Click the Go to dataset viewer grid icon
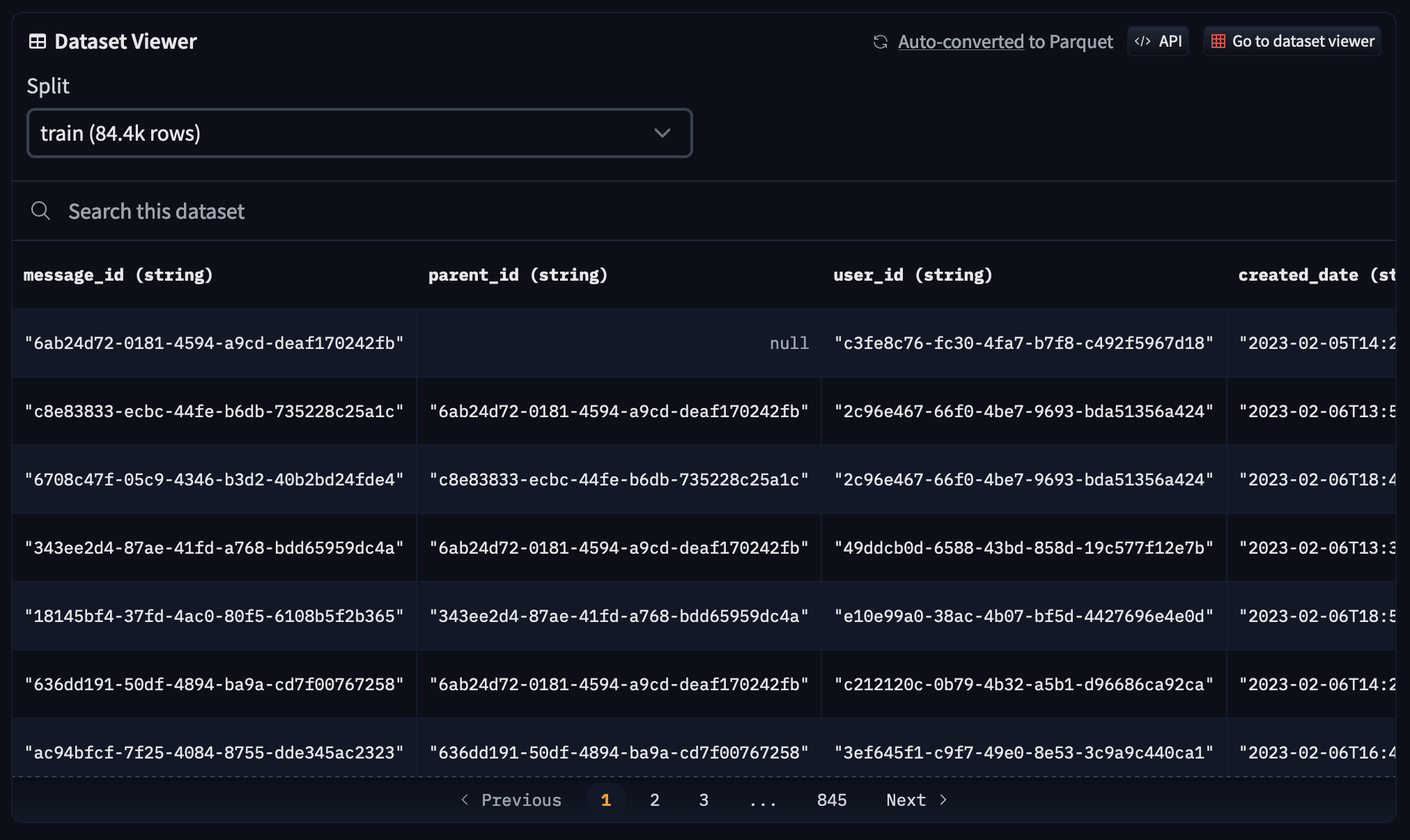The width and height of the screenshot is (1410, 840). coord(1218,40)
